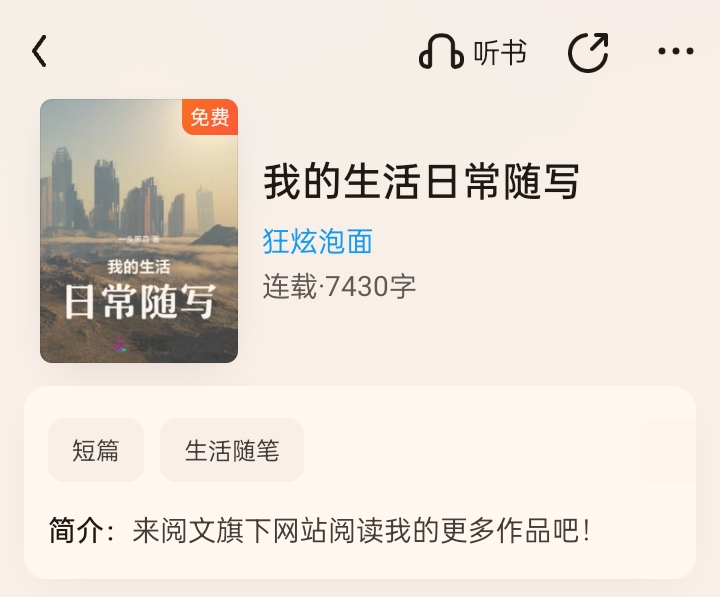The image size is (720, 597).
Task: Tap the headphones audiobook icon
Action: [441, 52]
